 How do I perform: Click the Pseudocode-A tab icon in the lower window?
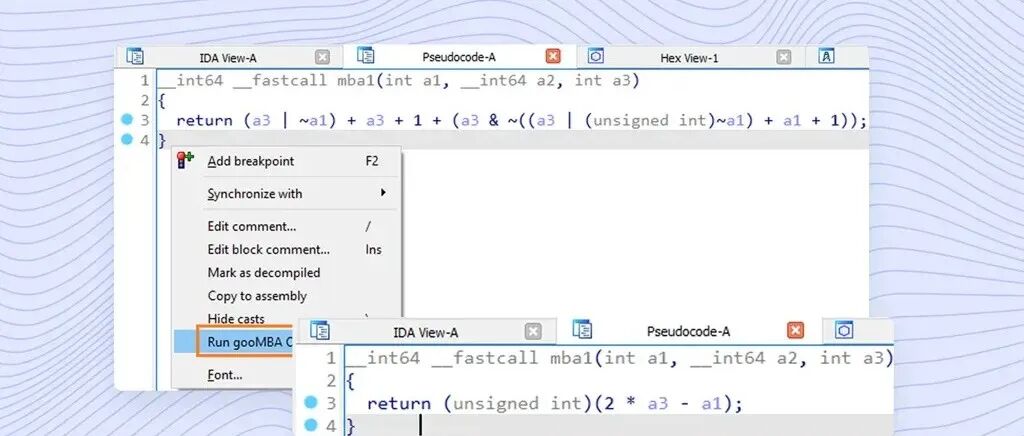point(582,329)
